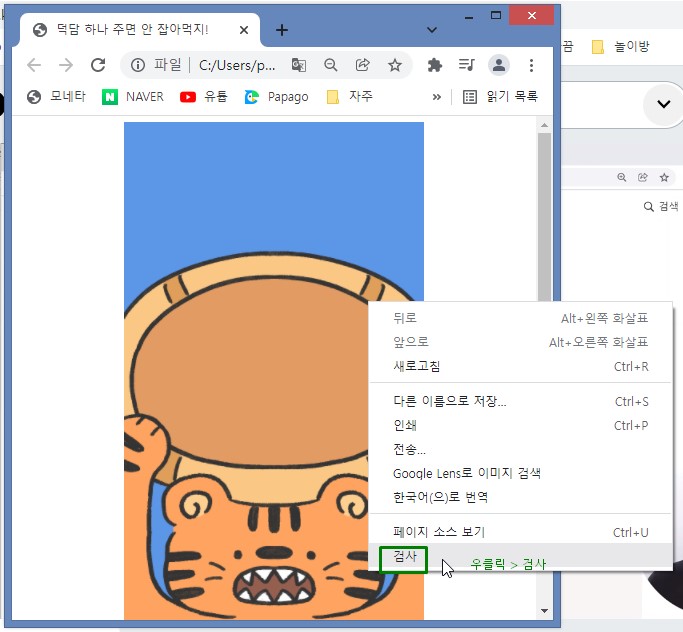Image resolution: width=683 pixels, height=632 pixels.
Task: Open NAVER bookmark
Action: coord(133,97)
